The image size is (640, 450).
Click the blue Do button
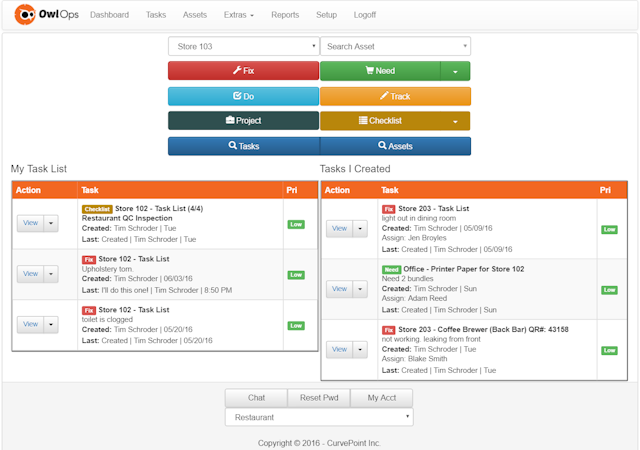(244, 96)
